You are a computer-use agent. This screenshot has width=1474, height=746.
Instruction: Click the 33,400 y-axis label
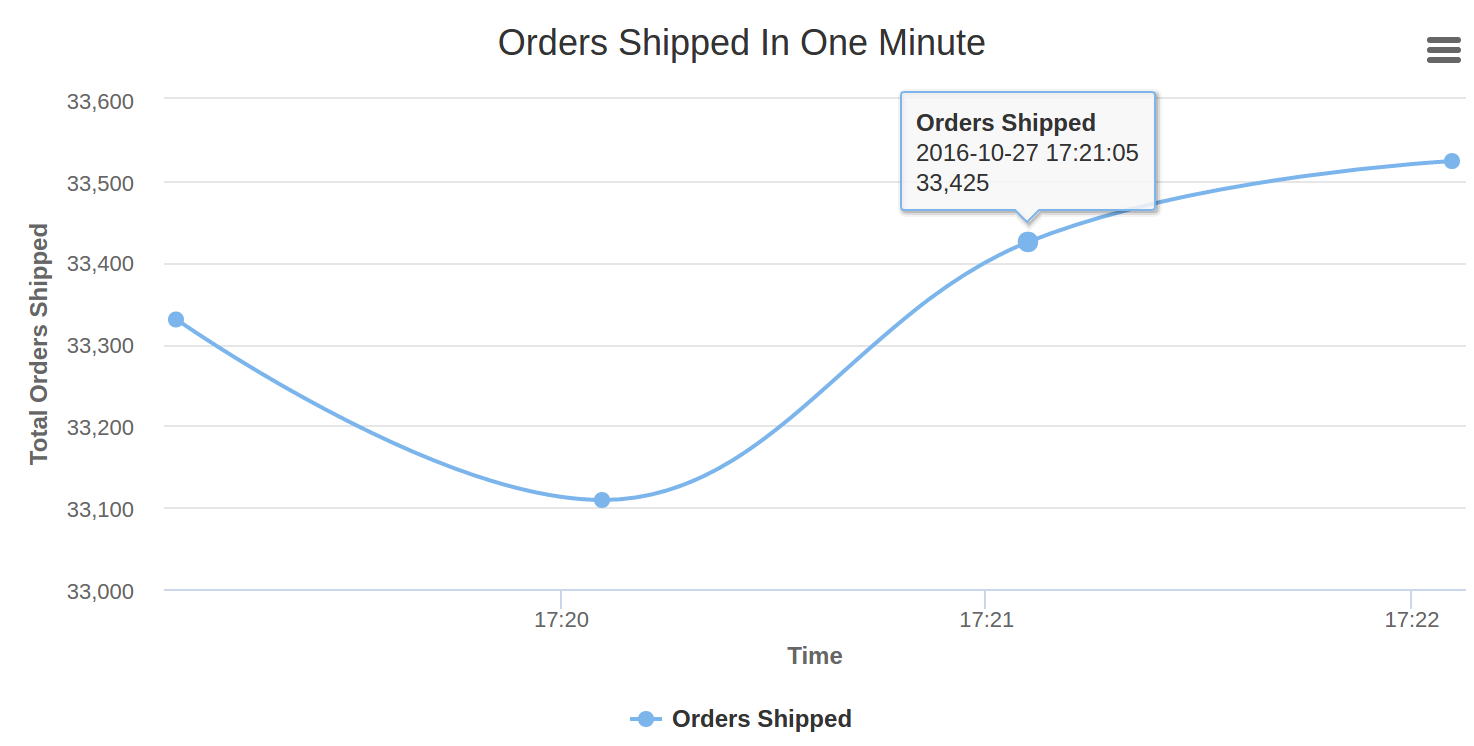pyautogui.click(x=100, y=264)
